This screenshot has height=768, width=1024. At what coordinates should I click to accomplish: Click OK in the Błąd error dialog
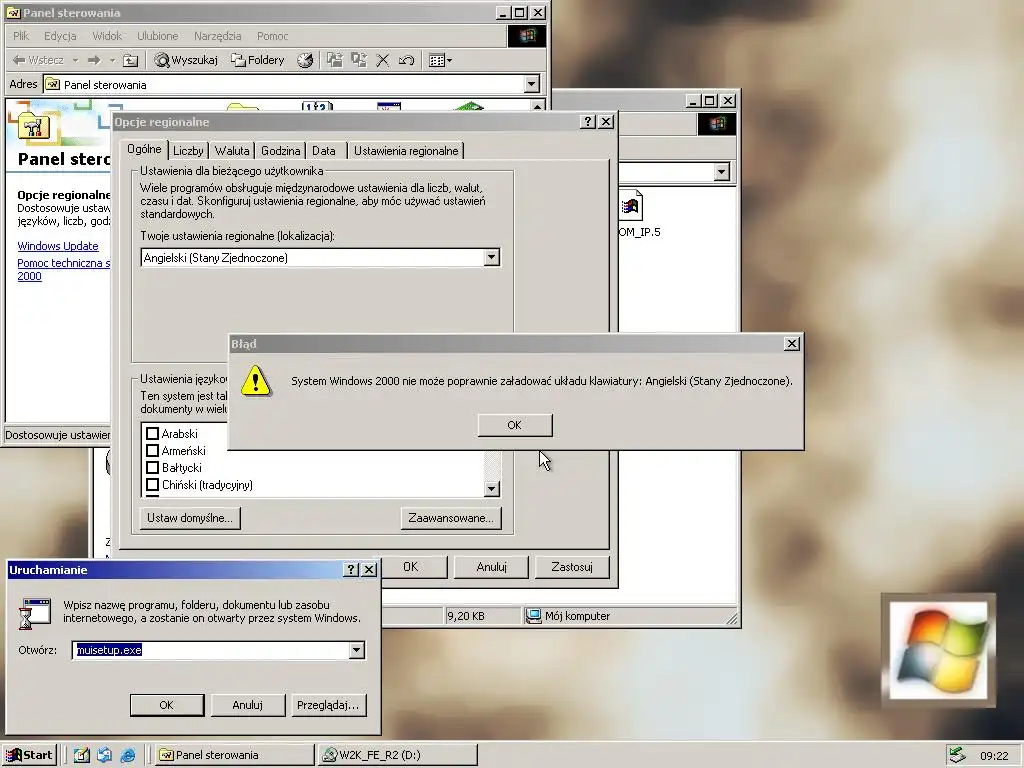[x=515, y=425]
